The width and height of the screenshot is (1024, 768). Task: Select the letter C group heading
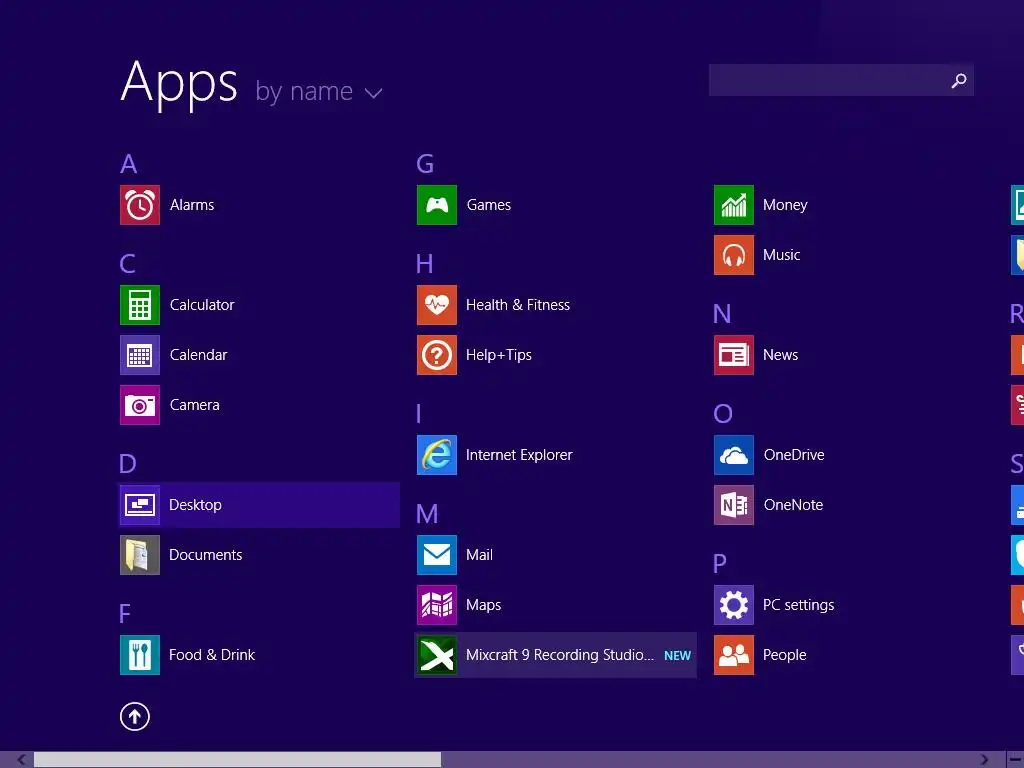[128, 264]
